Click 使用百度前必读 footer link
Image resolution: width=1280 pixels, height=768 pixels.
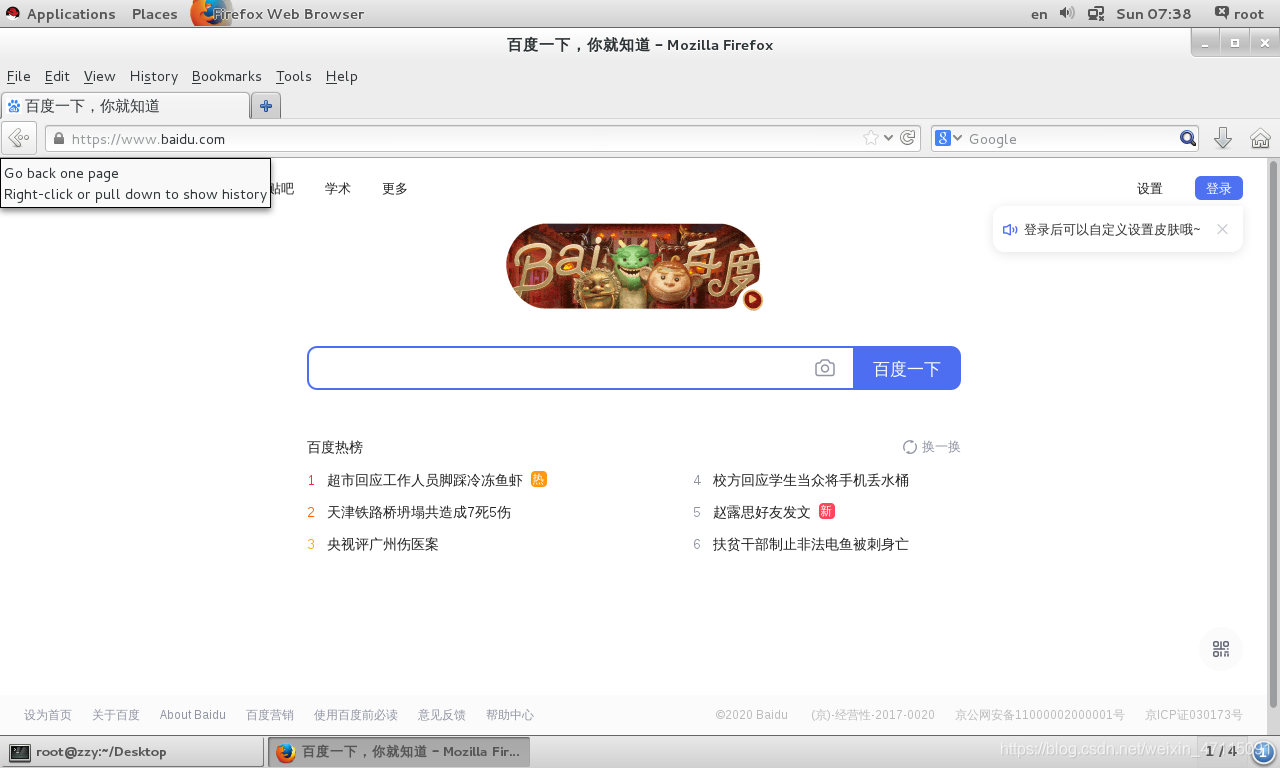click(356, 715)
